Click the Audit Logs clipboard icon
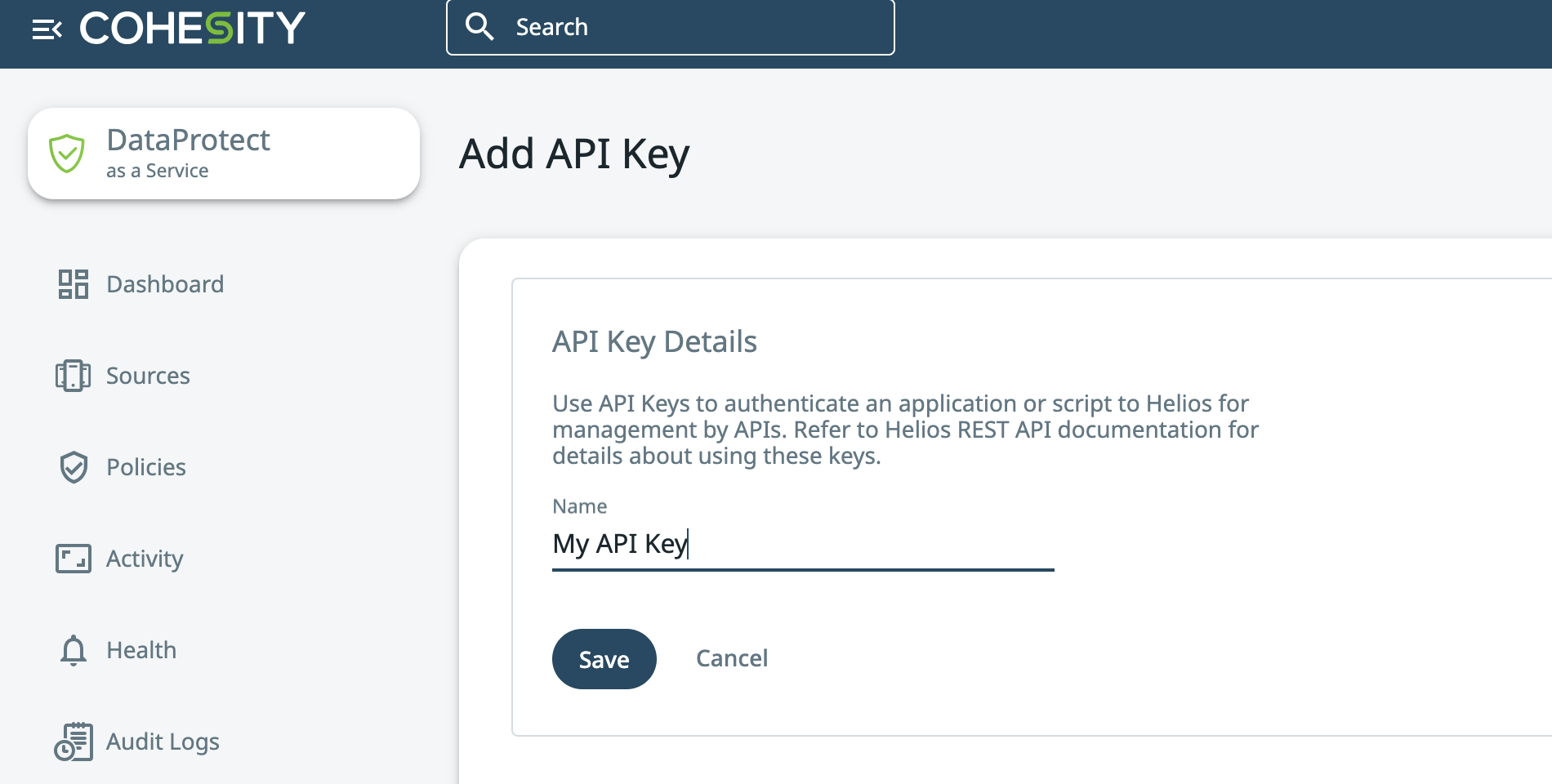 pyautogui.click(x=74, y=742)
